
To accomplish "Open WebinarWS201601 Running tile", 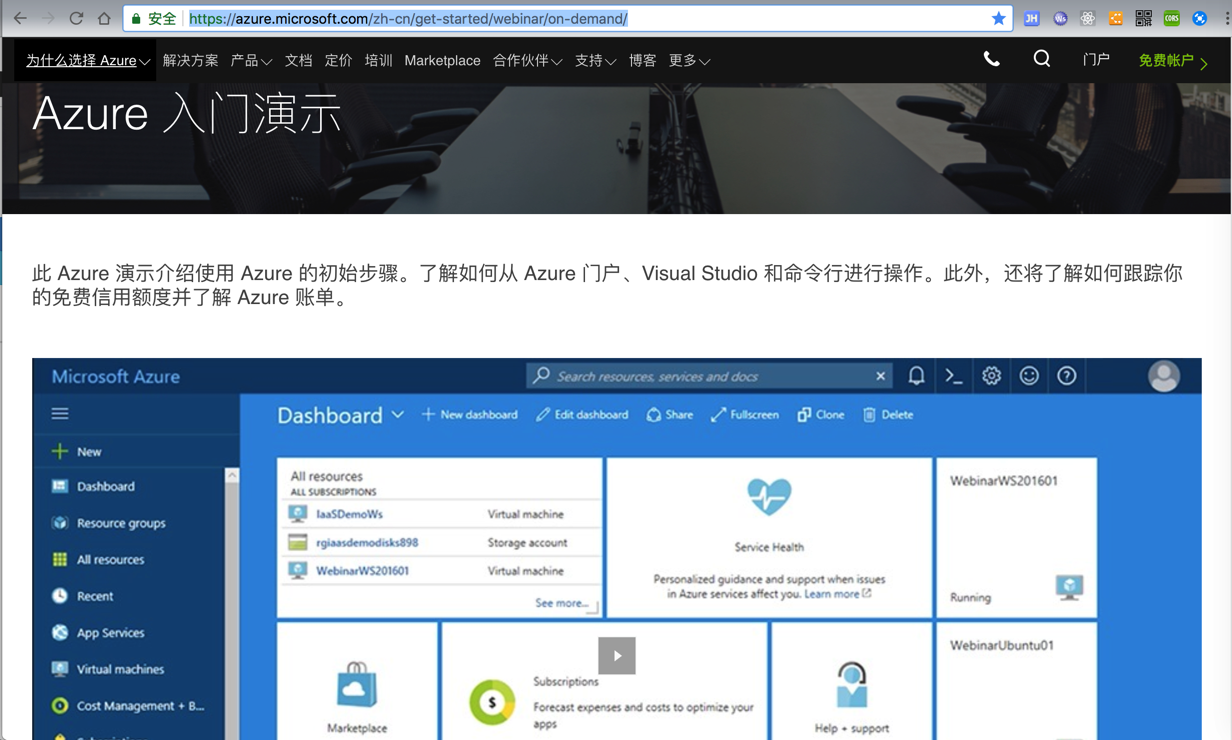I will (1016, 538).
